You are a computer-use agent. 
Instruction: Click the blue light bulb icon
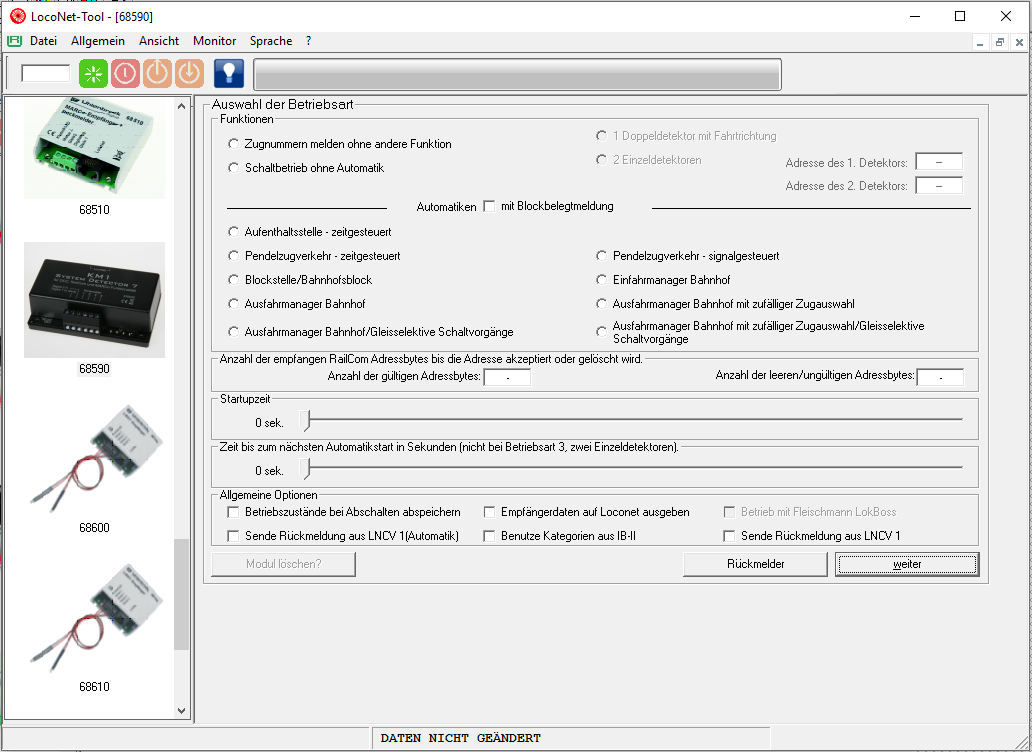tap(229, 74)
